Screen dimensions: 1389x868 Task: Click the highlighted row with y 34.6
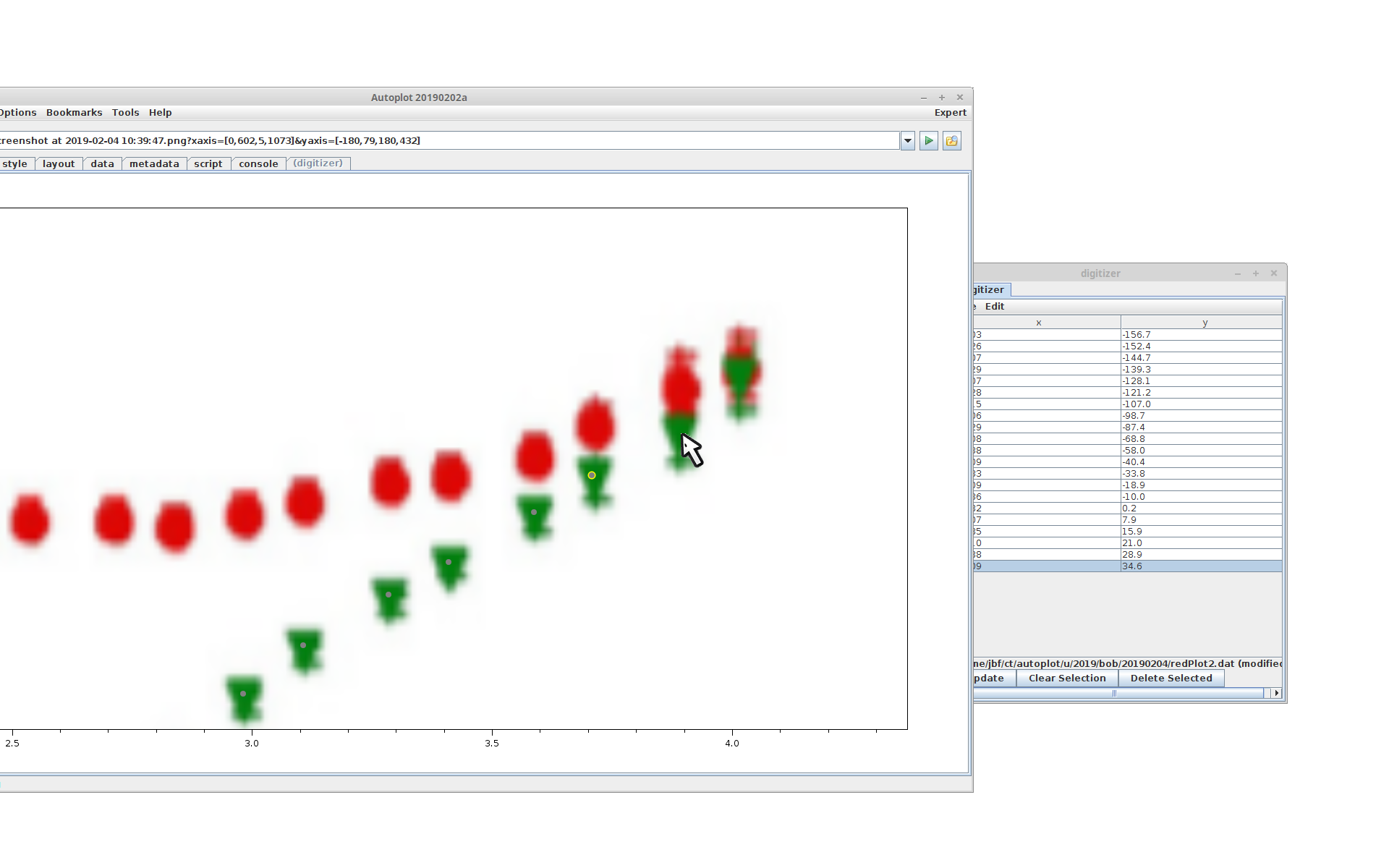tap(1128, 566)
